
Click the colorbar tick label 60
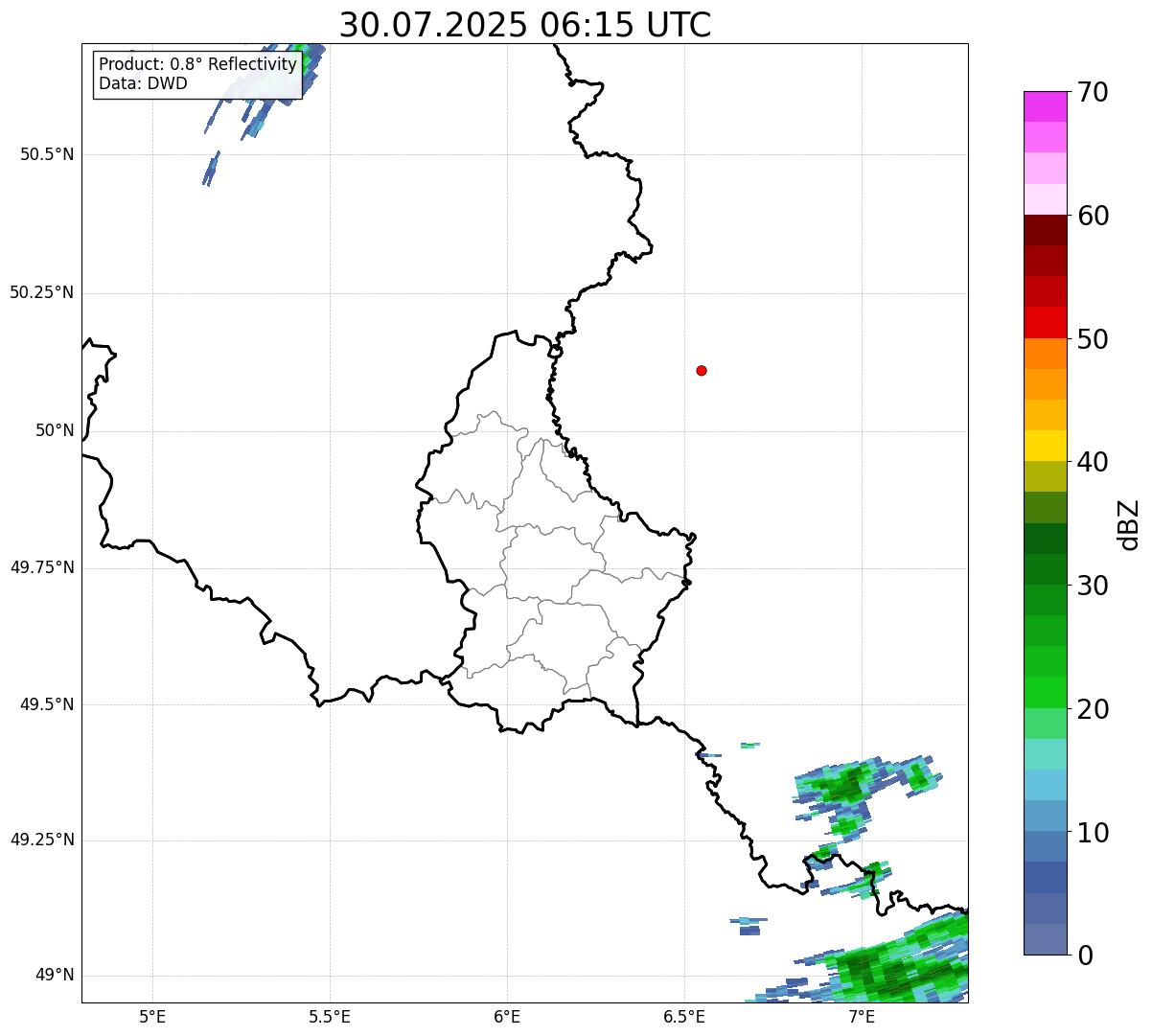click(x=1093, y=216)
